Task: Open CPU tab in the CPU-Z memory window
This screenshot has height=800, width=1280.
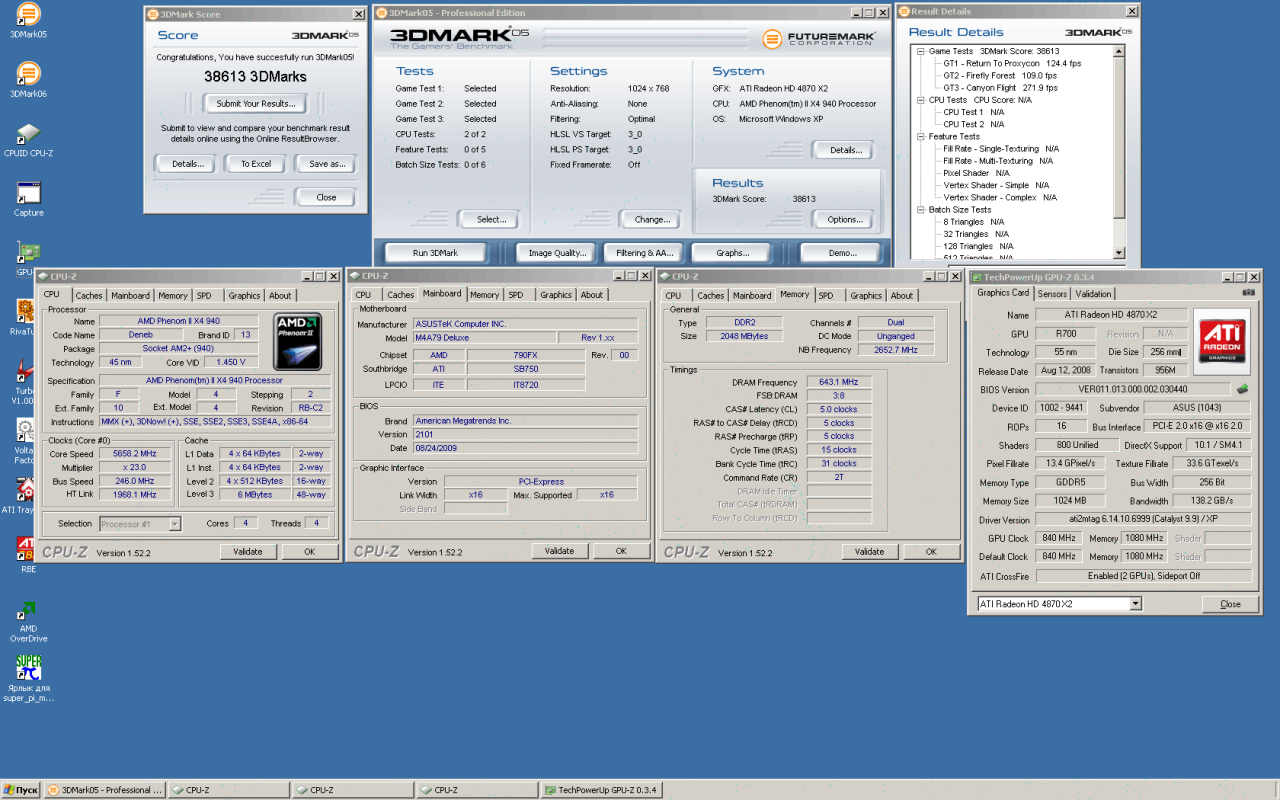Action: coord(673,296)
